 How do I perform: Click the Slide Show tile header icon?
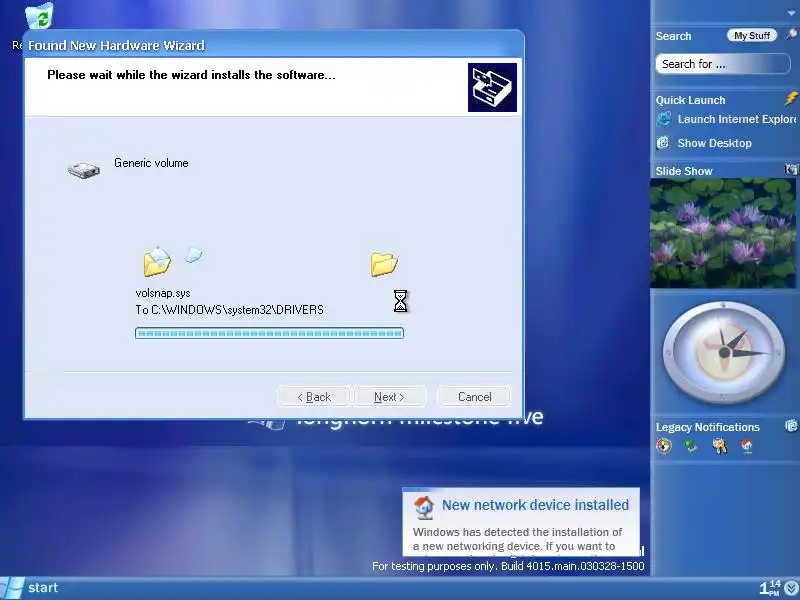pos(791,169)
